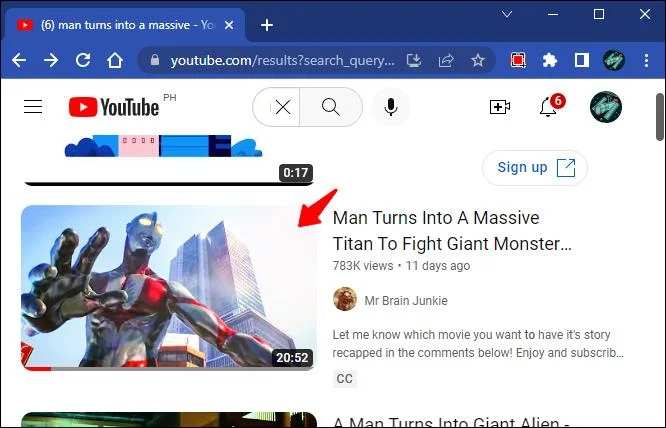Open the tab search dropdown chevron

[507, 14]
